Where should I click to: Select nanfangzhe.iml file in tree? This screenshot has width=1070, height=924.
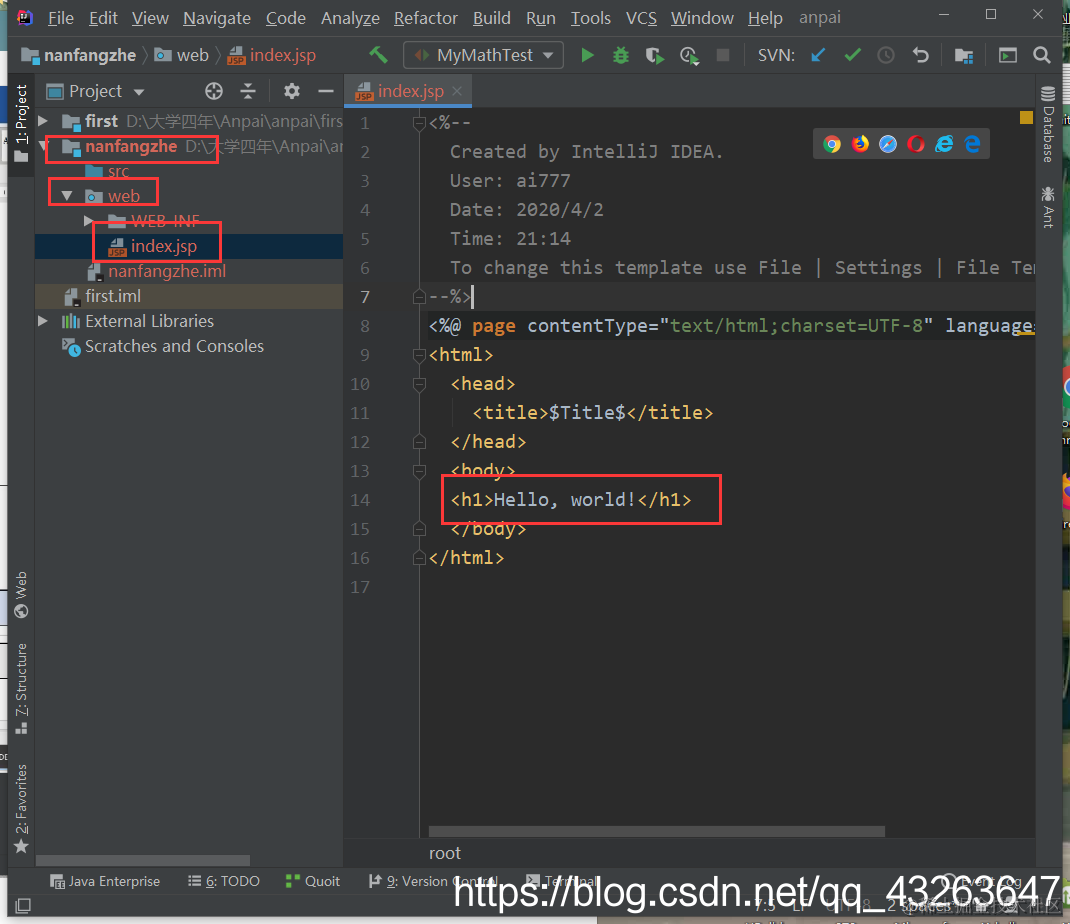click(x=167, y=271)
